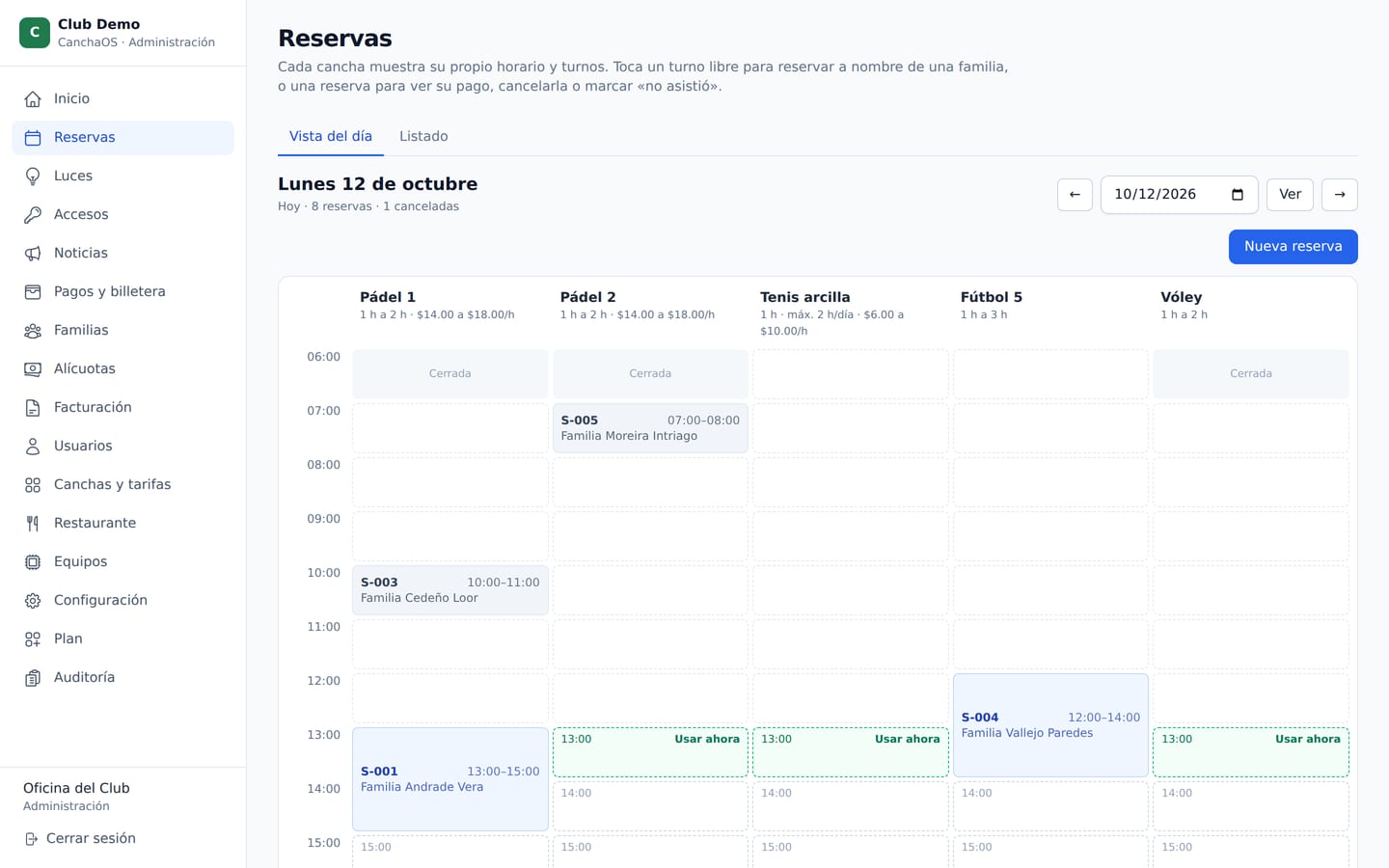1389x868 pixels.
Task: Open Equipos via the chip icon
Action: (33, 561)
